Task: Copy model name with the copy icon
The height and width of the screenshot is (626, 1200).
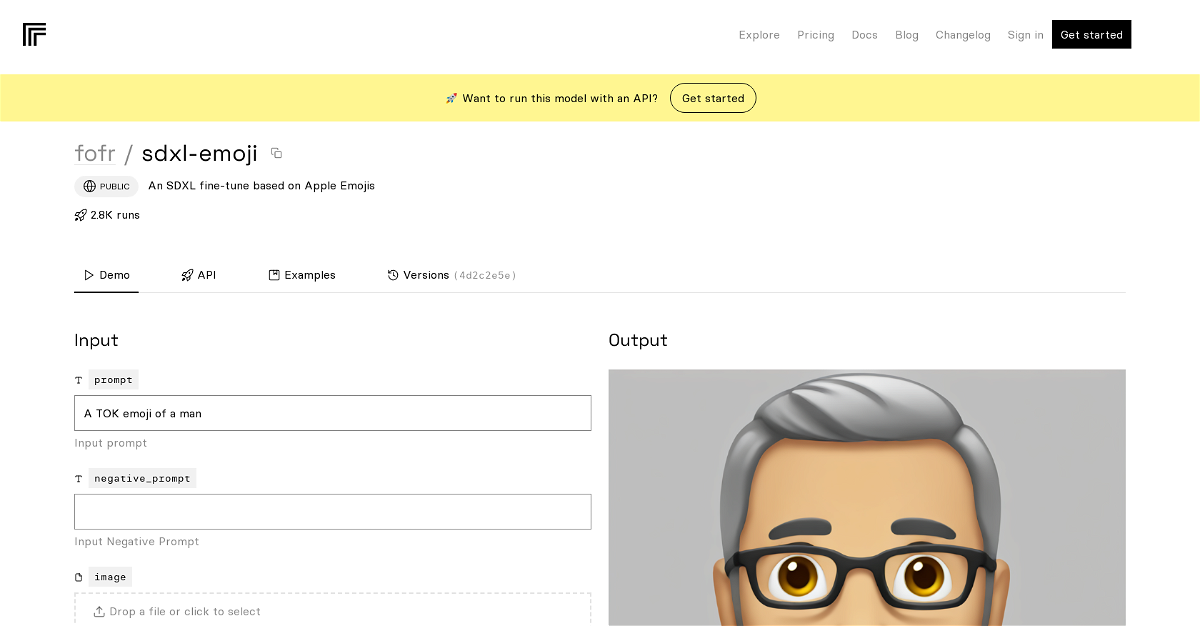Action: [277, 153]
